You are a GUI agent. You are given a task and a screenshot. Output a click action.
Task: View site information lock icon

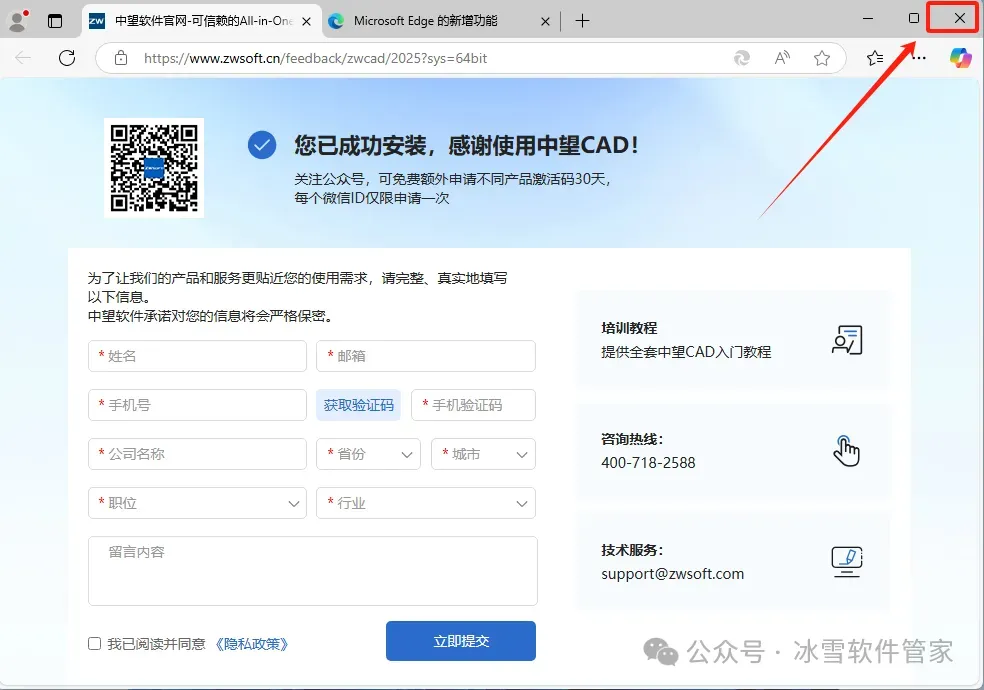click(x=121, y=58)
